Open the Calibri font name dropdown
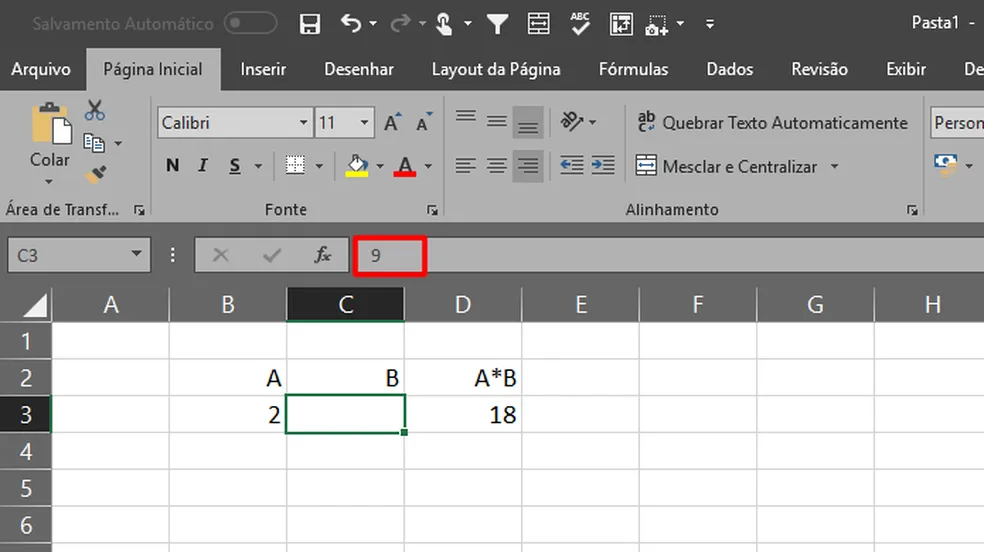This screenshot has width=984, height=552. (x=303, y=122)
